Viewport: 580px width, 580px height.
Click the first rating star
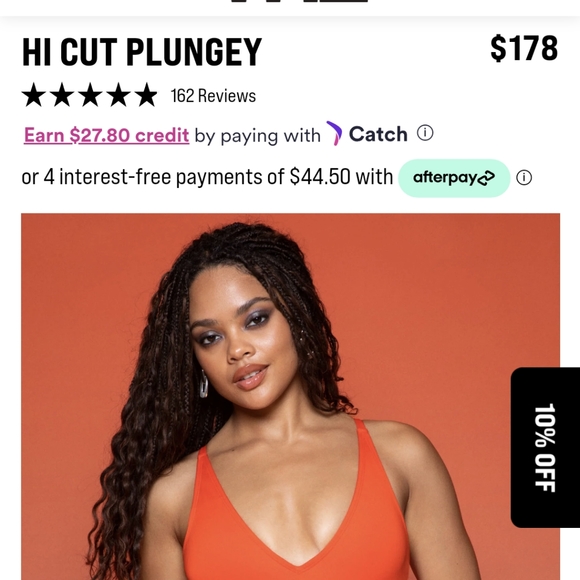pyautogui.click(x=34, y=95)
